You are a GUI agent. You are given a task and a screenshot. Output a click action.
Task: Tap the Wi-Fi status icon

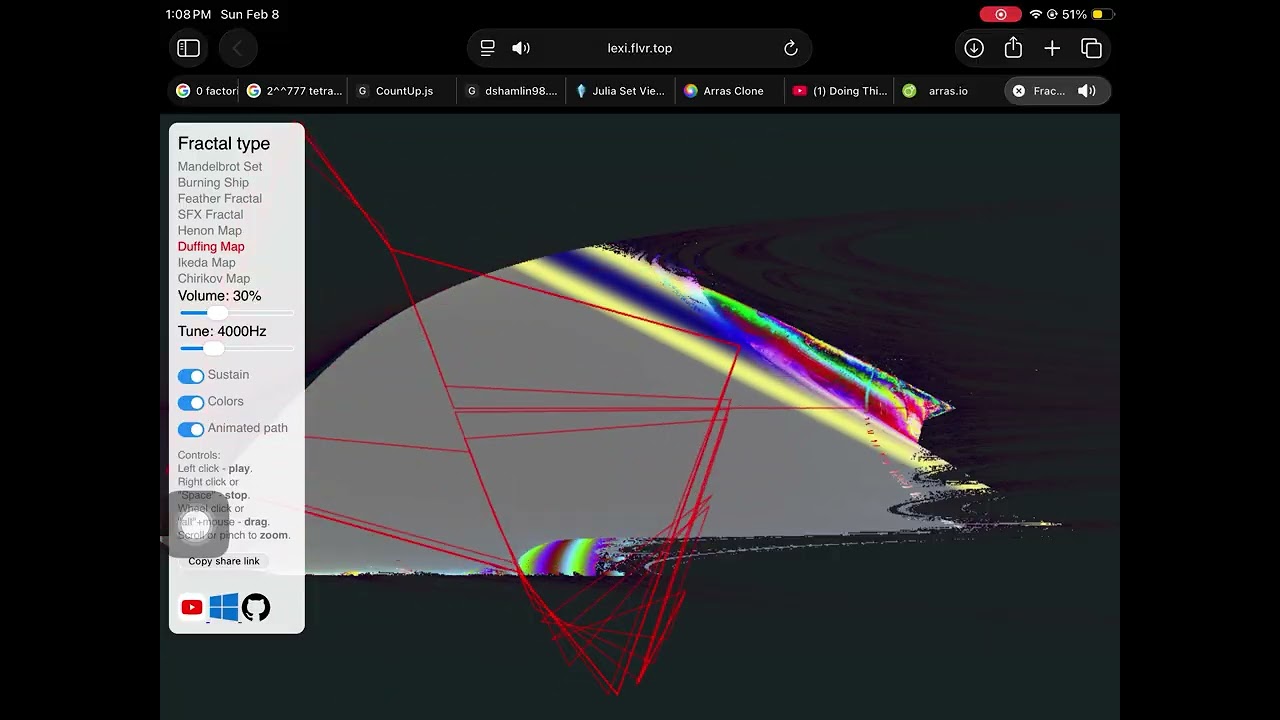(1036, 15)
